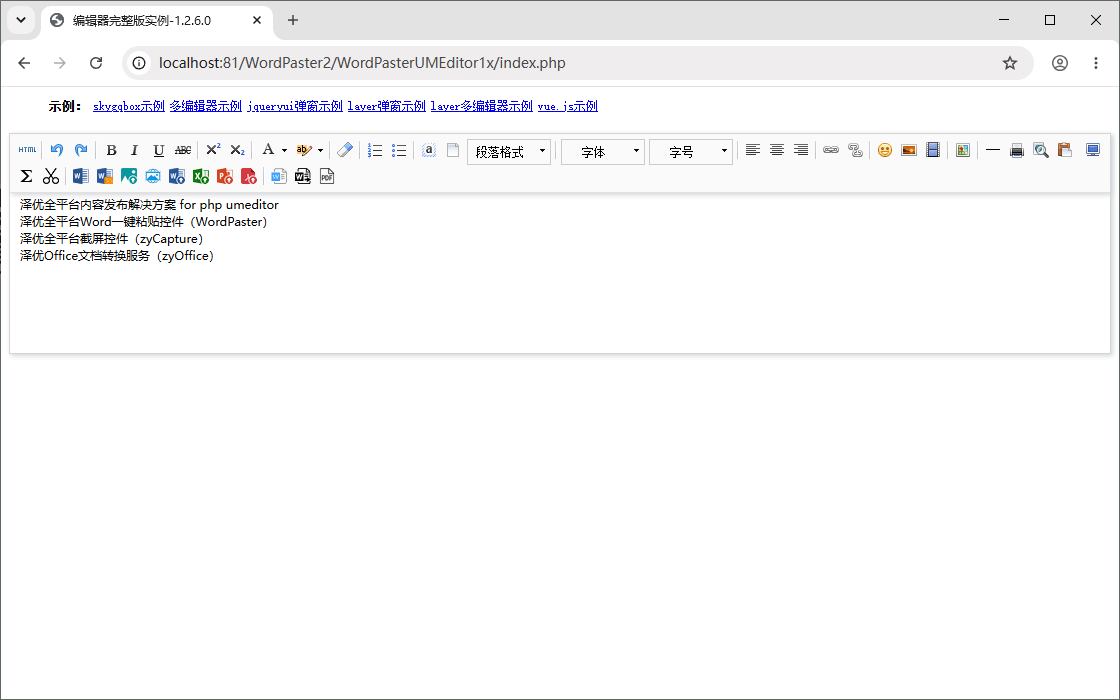This screenshot has width=1120, height=700.
Task: Expand the font color arrow menu
Action: point(284,151)
